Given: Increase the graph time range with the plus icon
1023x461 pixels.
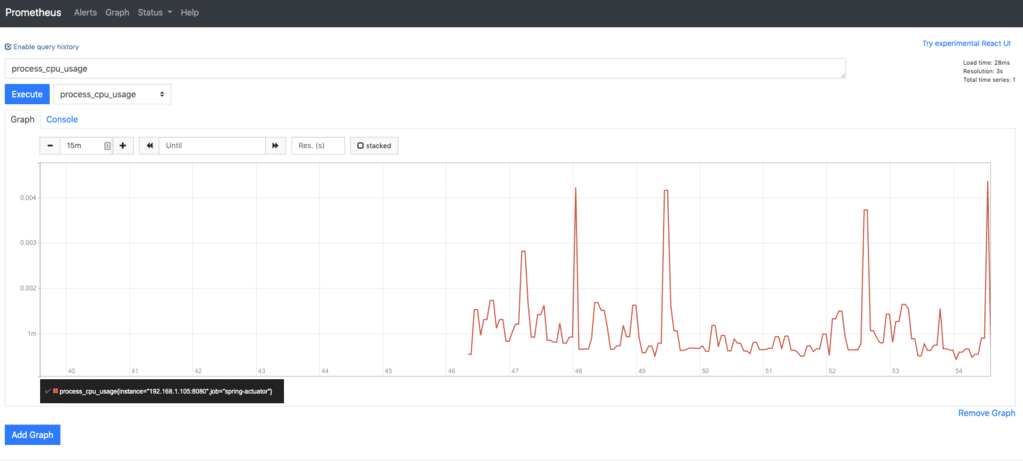Looking at the screenshot, I should click(123, 145).
